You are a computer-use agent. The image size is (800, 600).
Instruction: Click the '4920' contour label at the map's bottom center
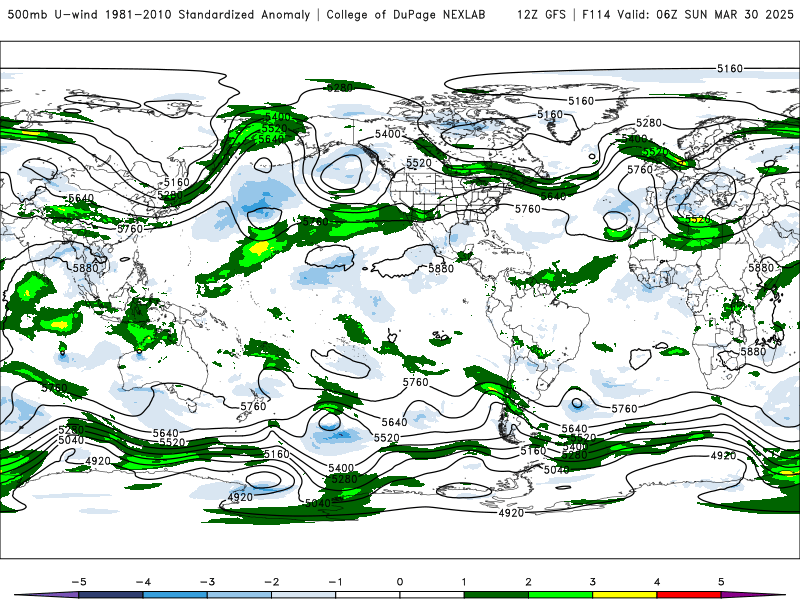(511, 513)
